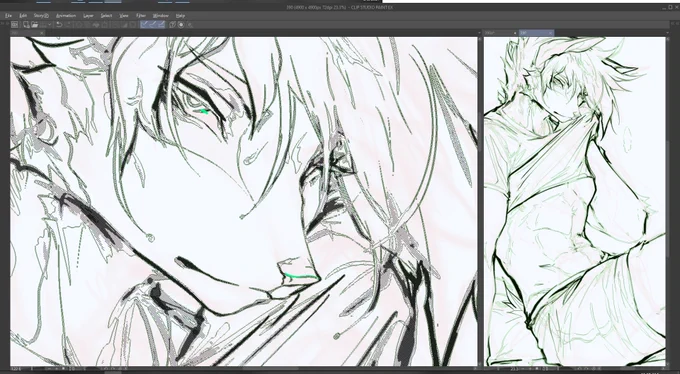The width and height of the screenshot is (680, 374).
Task: Close the left canvas document tab
Action: pyautogui.click(x=42, y=33)
